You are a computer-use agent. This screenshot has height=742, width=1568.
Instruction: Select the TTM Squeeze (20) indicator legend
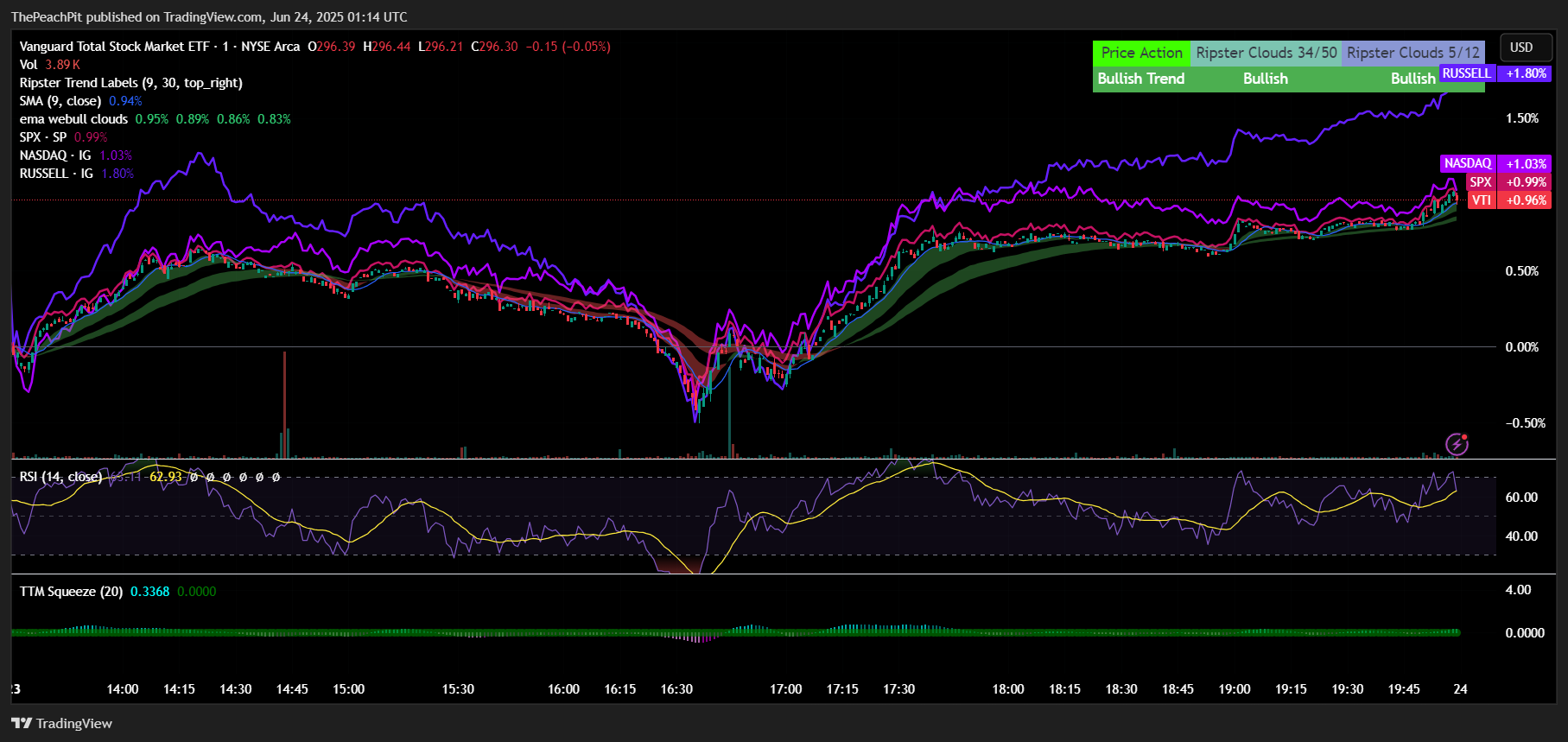[x=71, y=592]
